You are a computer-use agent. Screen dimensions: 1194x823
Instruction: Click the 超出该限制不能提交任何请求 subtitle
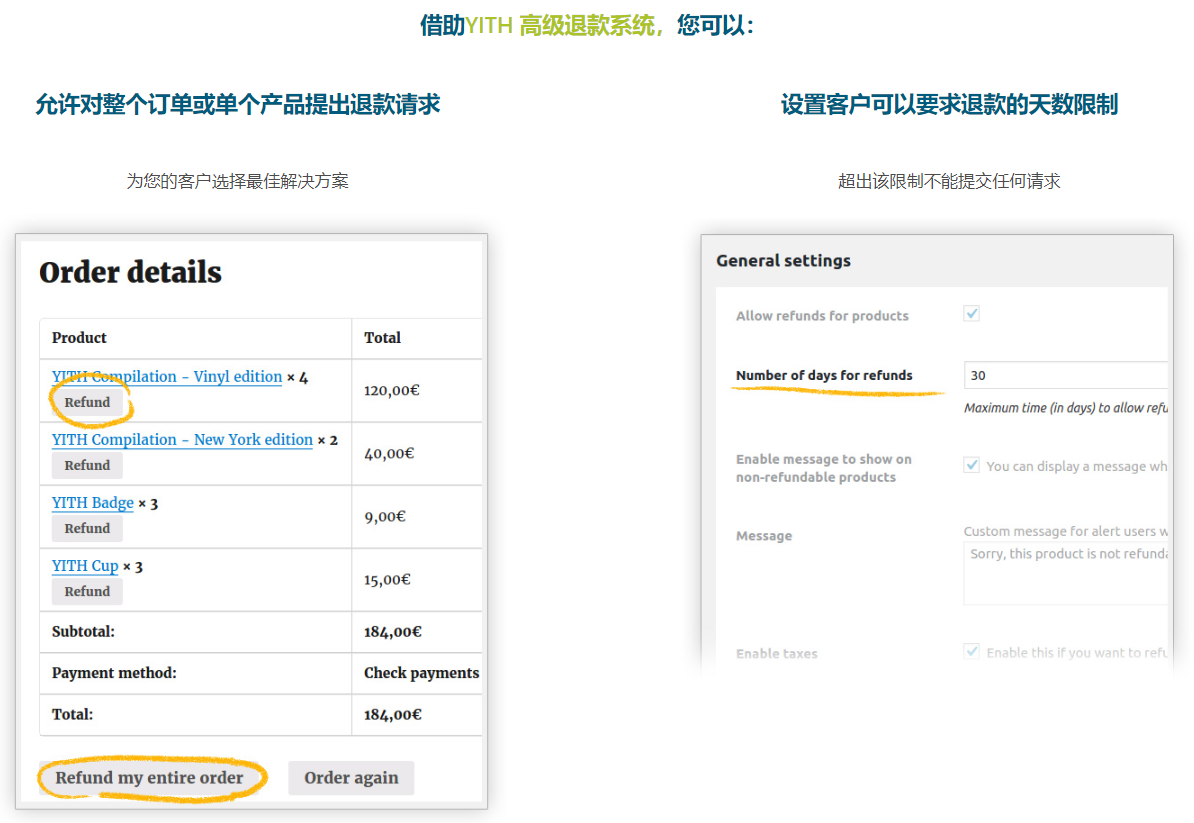click(x=949, y=181)
